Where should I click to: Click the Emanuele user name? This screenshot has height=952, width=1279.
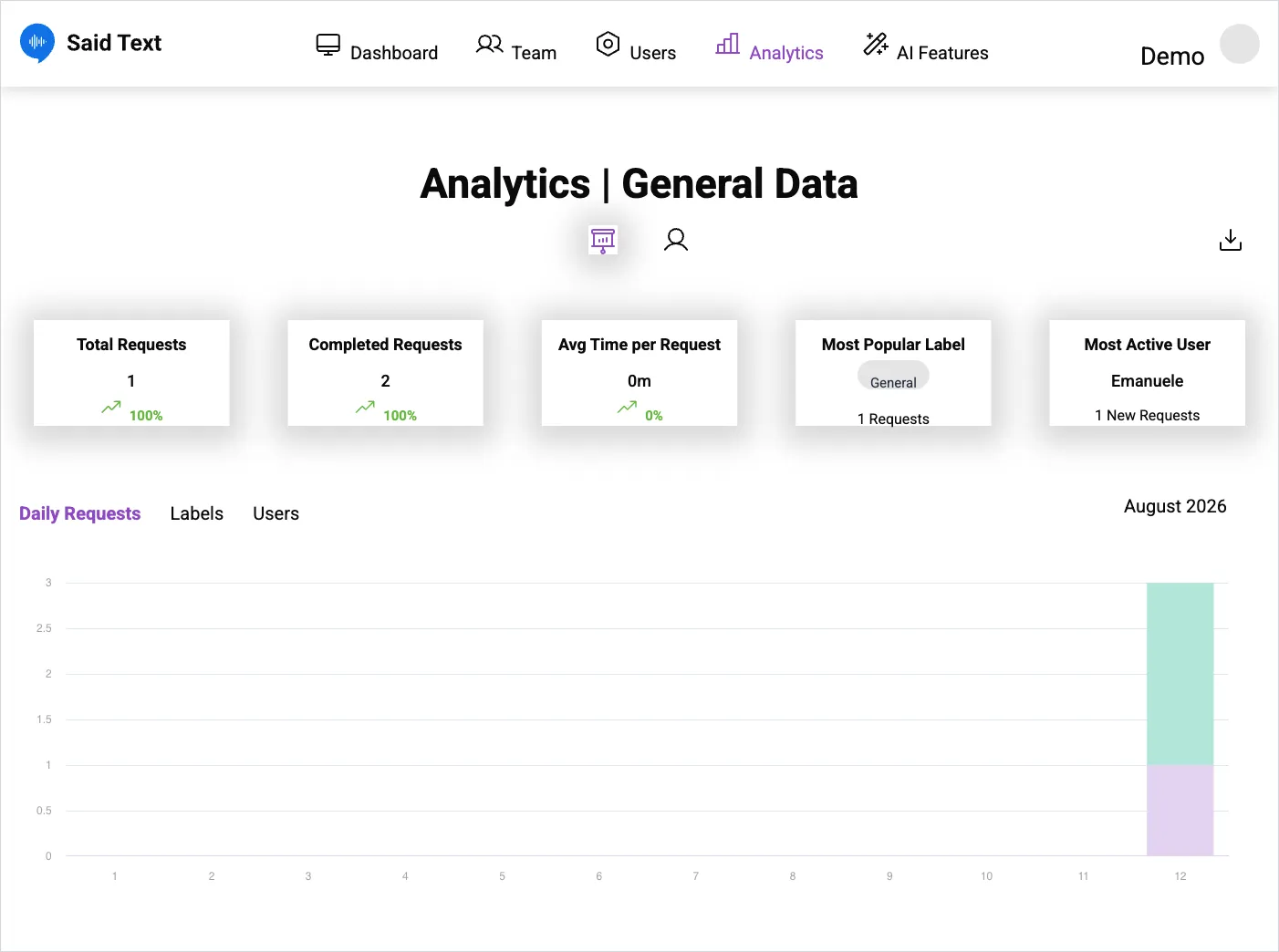tap(1148, 381)
